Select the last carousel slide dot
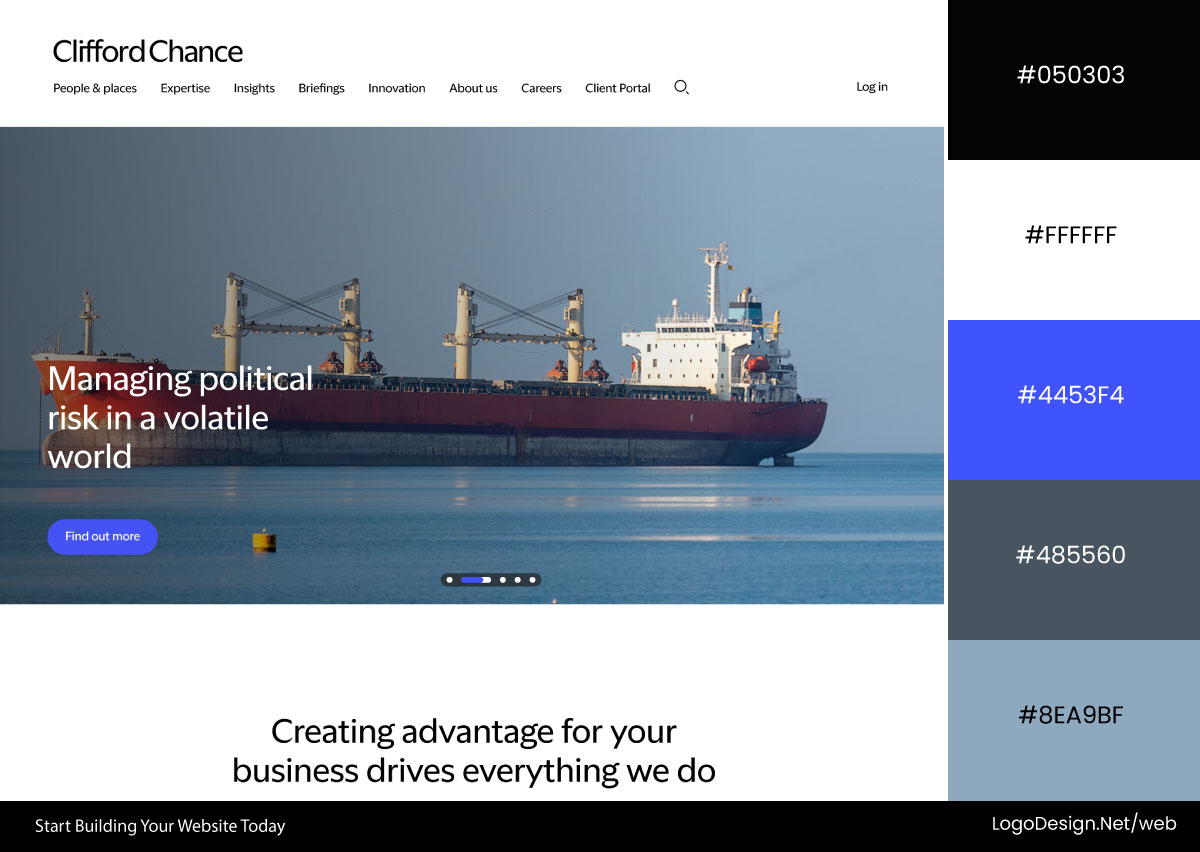This screenshot has height=852, width=1200. pyautogui.click(x=533, y=580)
